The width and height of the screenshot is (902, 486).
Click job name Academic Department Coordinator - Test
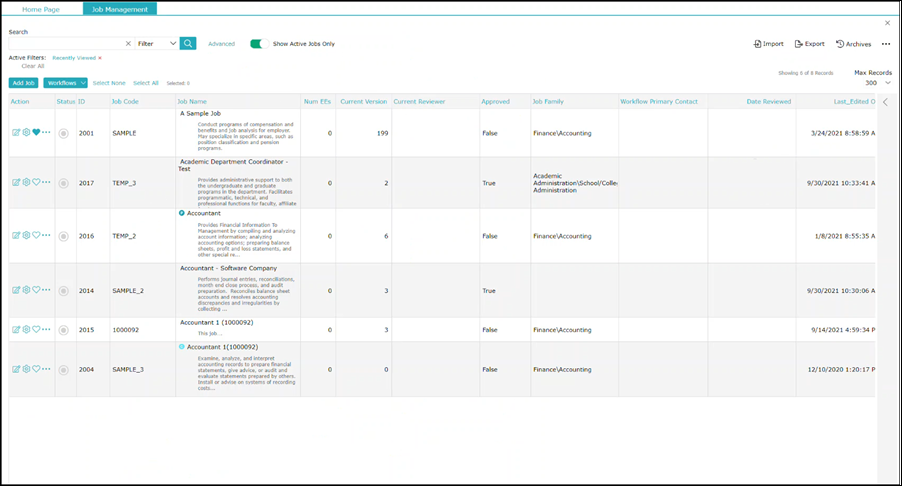233,165
